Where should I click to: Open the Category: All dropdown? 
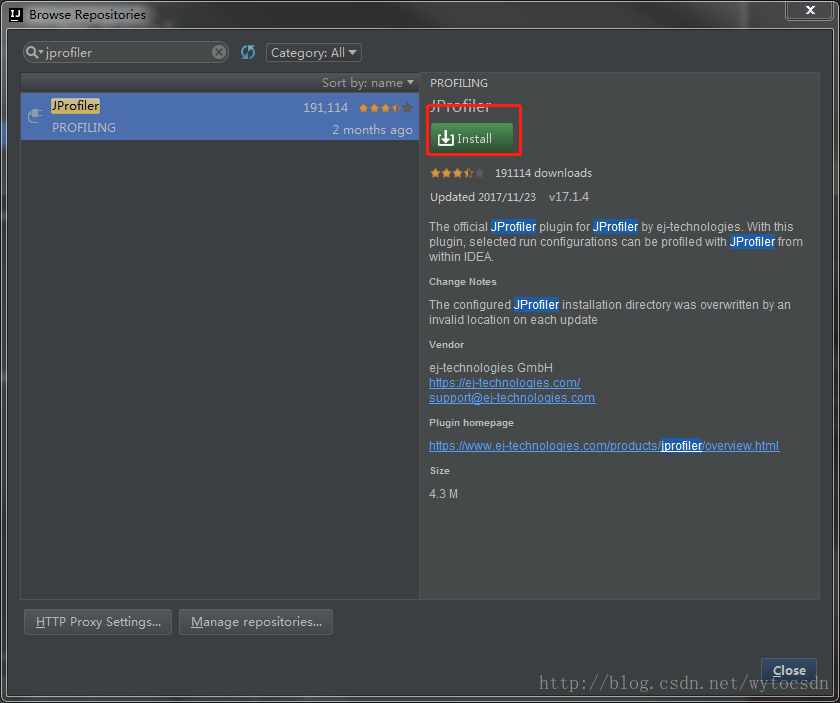314,53
